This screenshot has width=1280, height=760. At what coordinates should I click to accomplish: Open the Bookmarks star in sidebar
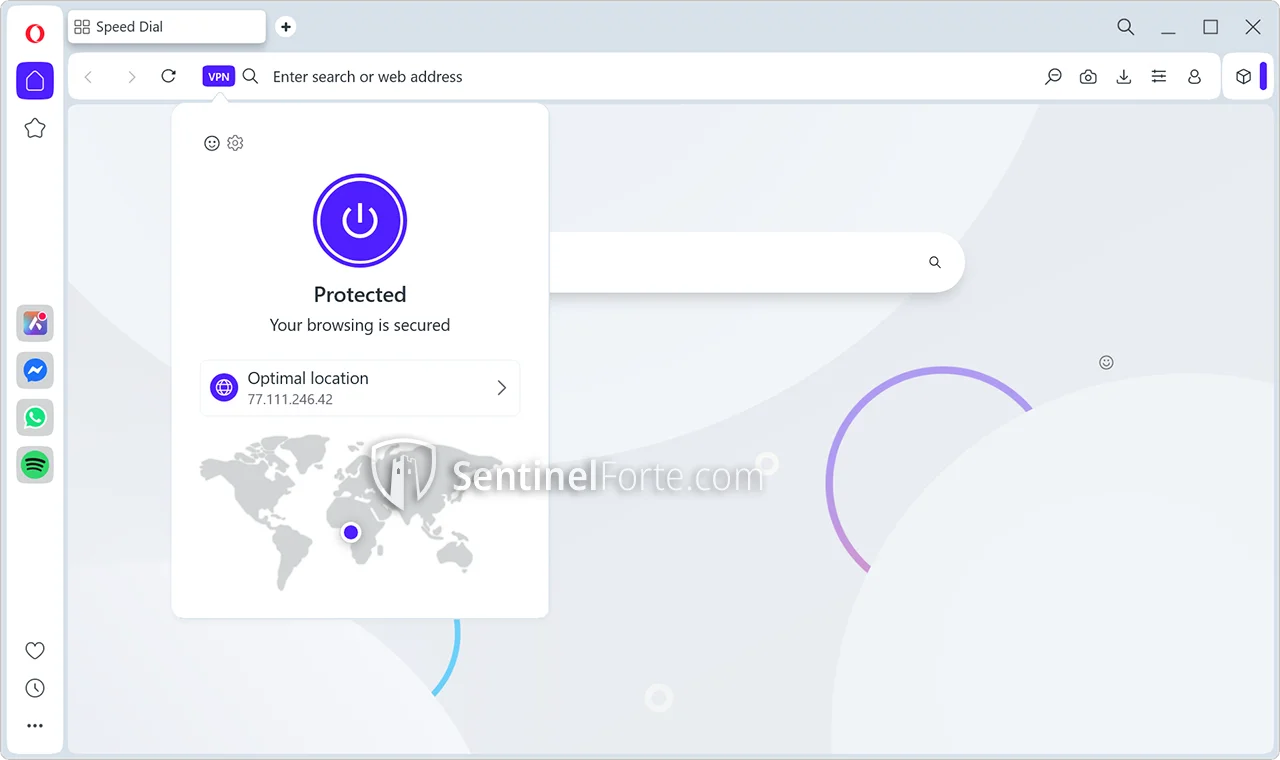click(35, 128)
